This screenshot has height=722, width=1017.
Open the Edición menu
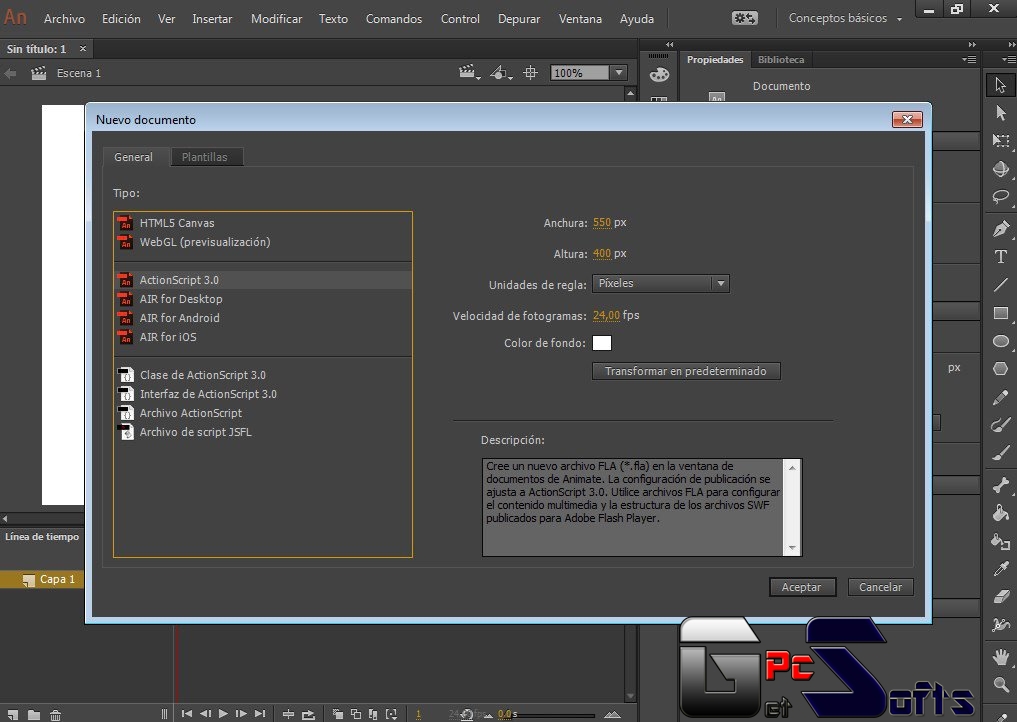[x=121, y=19]
